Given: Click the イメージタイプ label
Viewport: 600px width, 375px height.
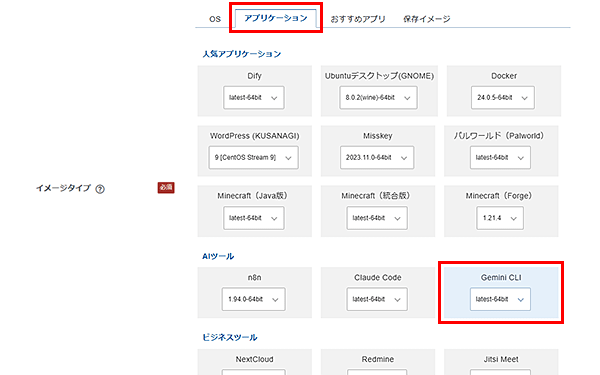Looking at the screenshot, I should point(63,188).
